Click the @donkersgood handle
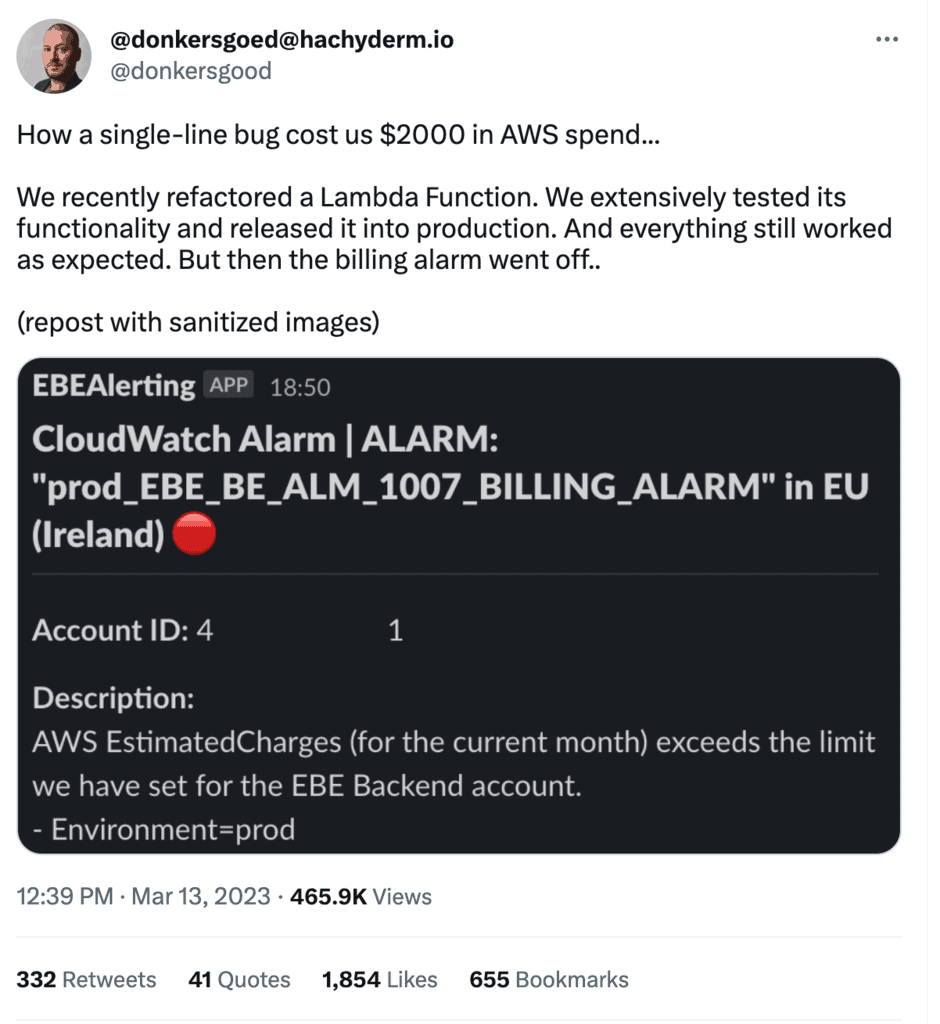Image resolution: width=940 pixels, height=1024 pixels. (190, 71)
